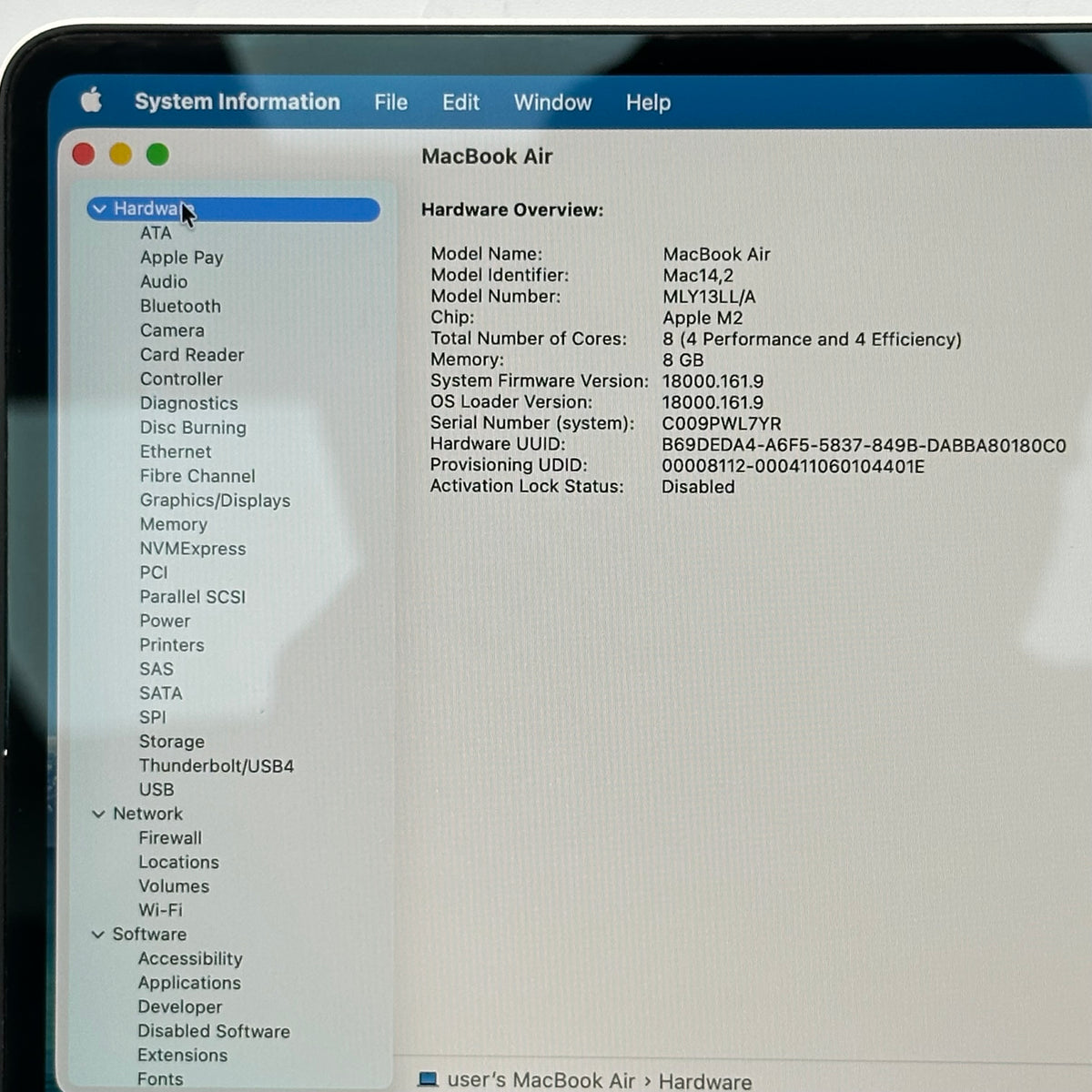Screen dimensions: 1092x1092
Task: Select Firewall under Network
Action: [x=170, y=838]
